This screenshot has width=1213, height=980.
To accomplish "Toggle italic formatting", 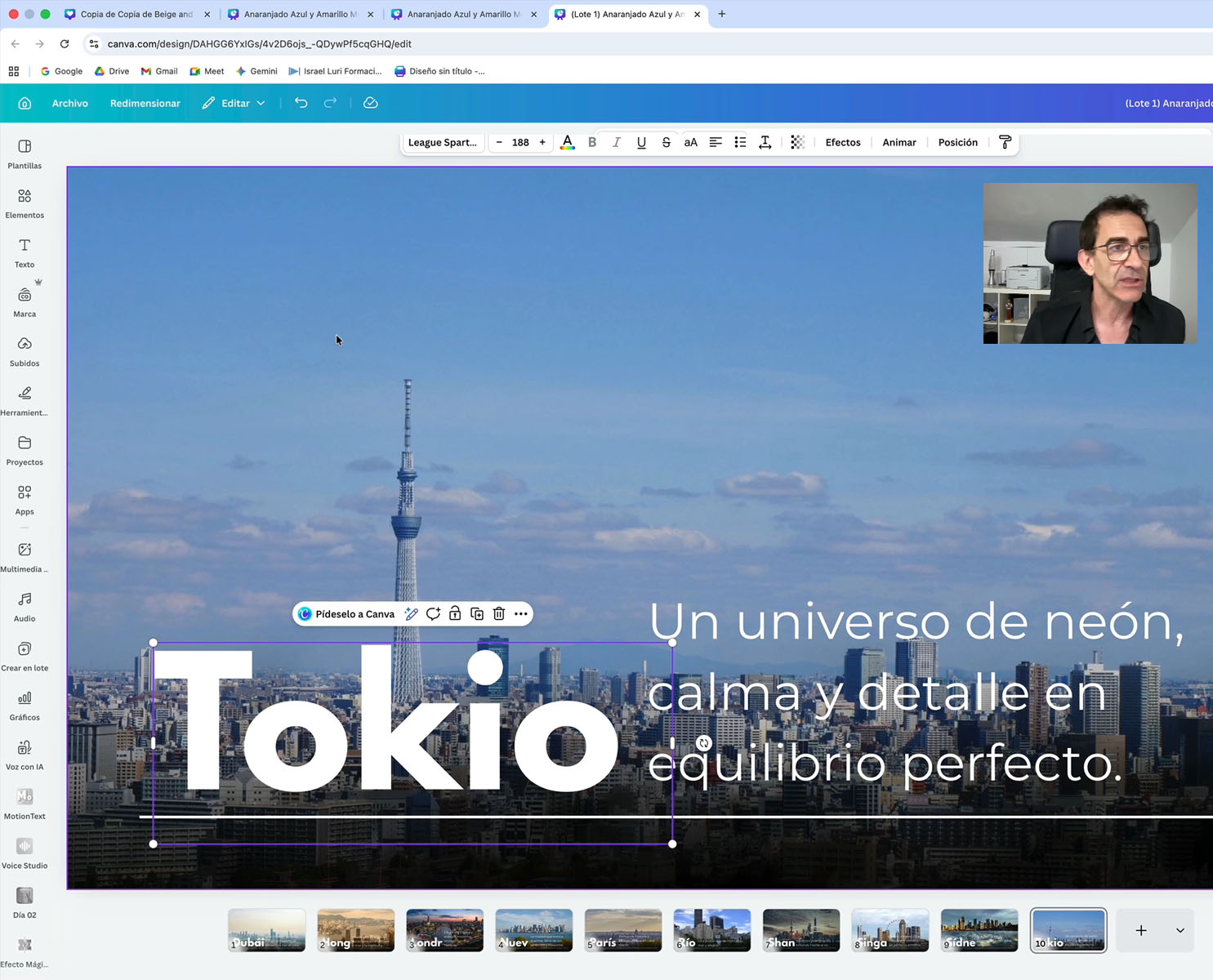I will (617, 142).
